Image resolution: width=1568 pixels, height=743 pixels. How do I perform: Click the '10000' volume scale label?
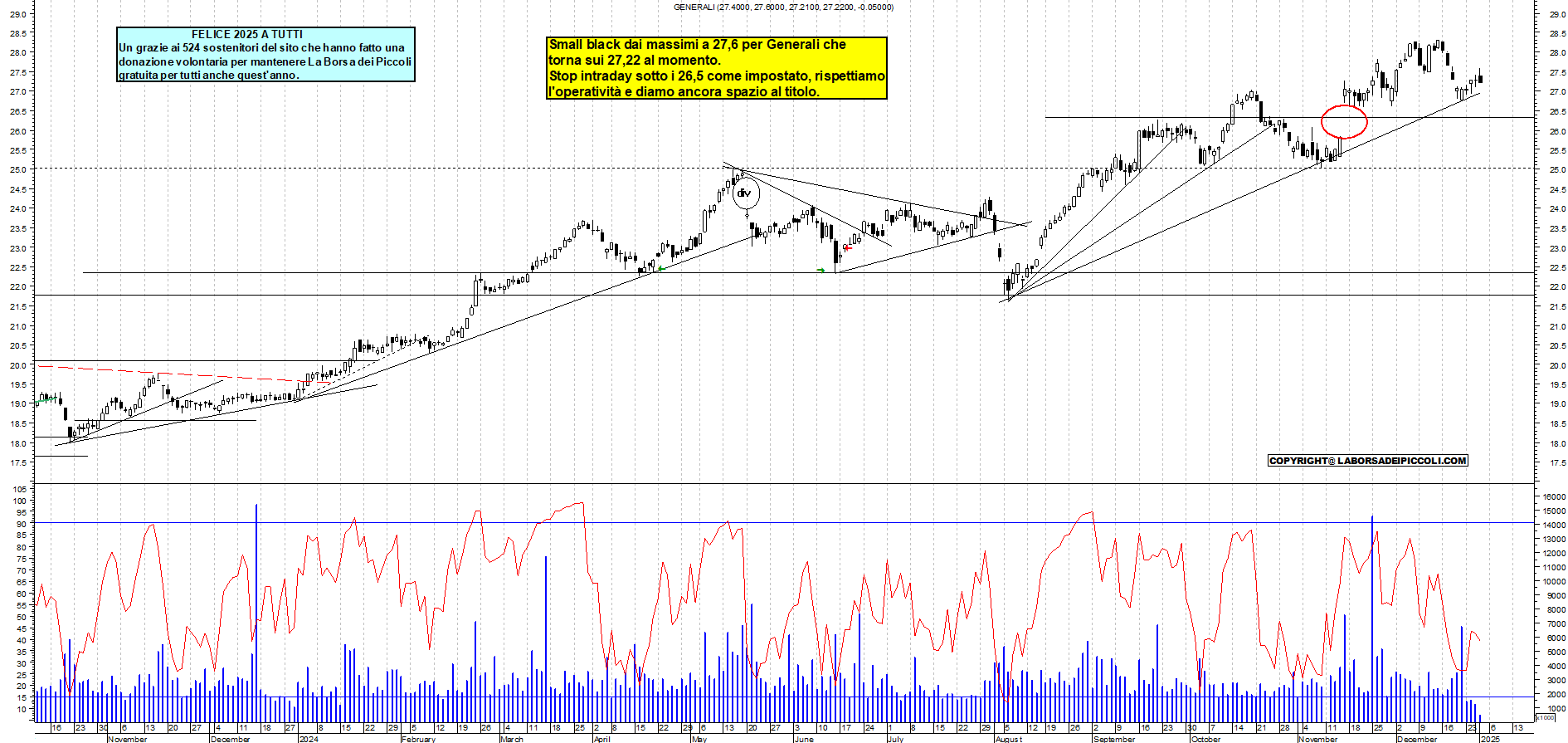coord(1553,582)
